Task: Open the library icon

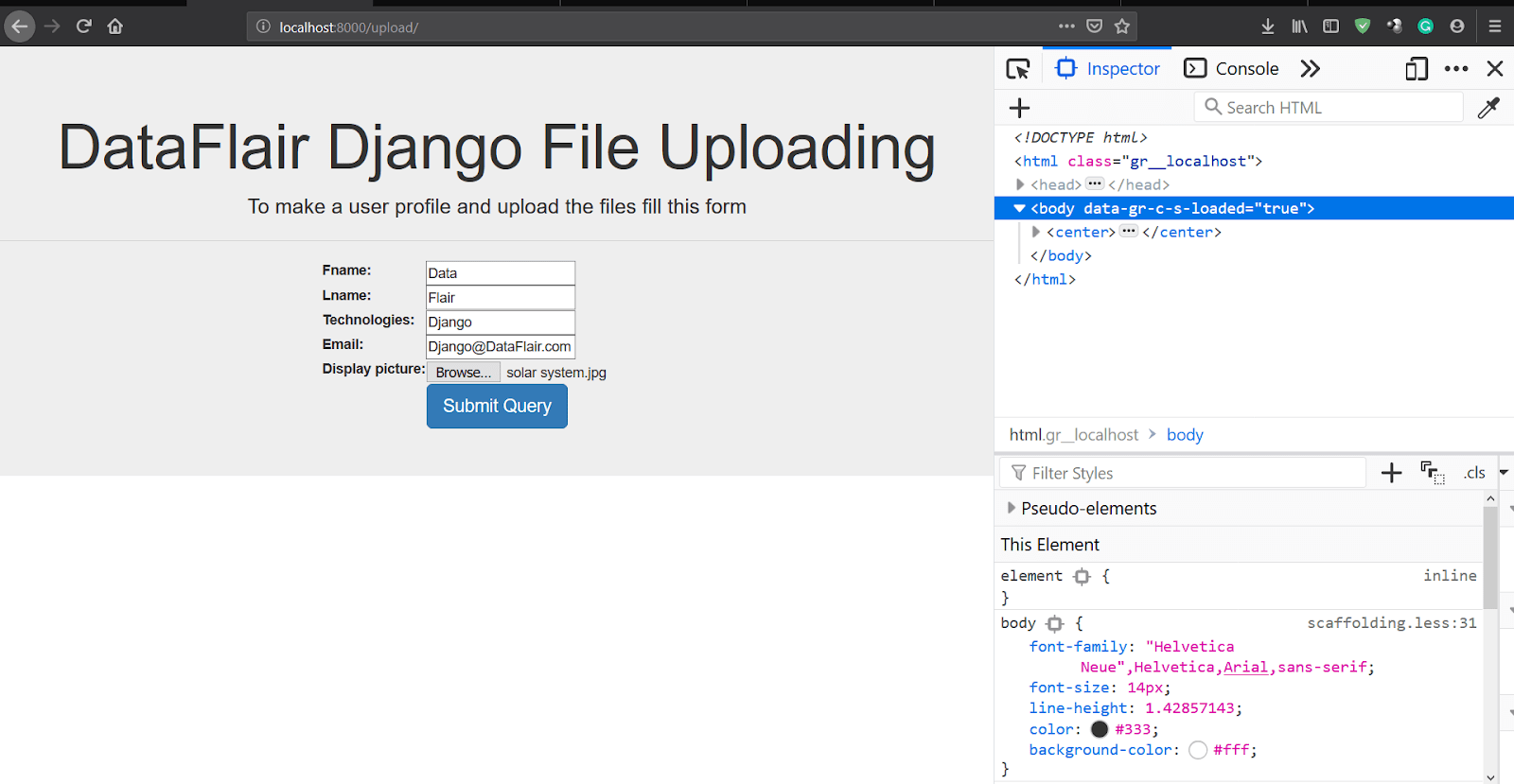Action: point(1299,26)
